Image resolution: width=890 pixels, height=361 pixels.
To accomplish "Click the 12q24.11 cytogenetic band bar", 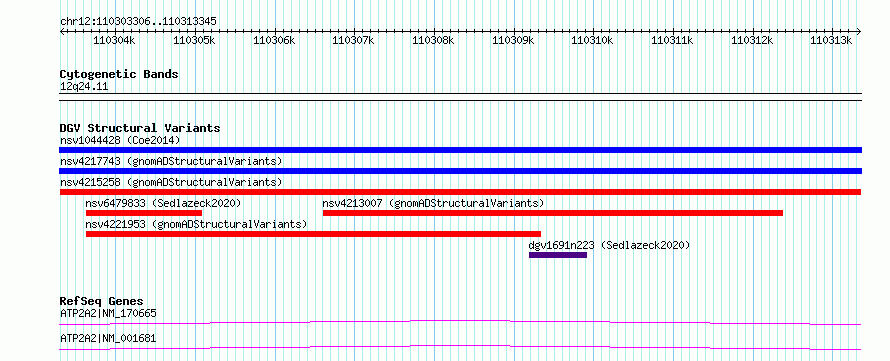I will [460, 97].
